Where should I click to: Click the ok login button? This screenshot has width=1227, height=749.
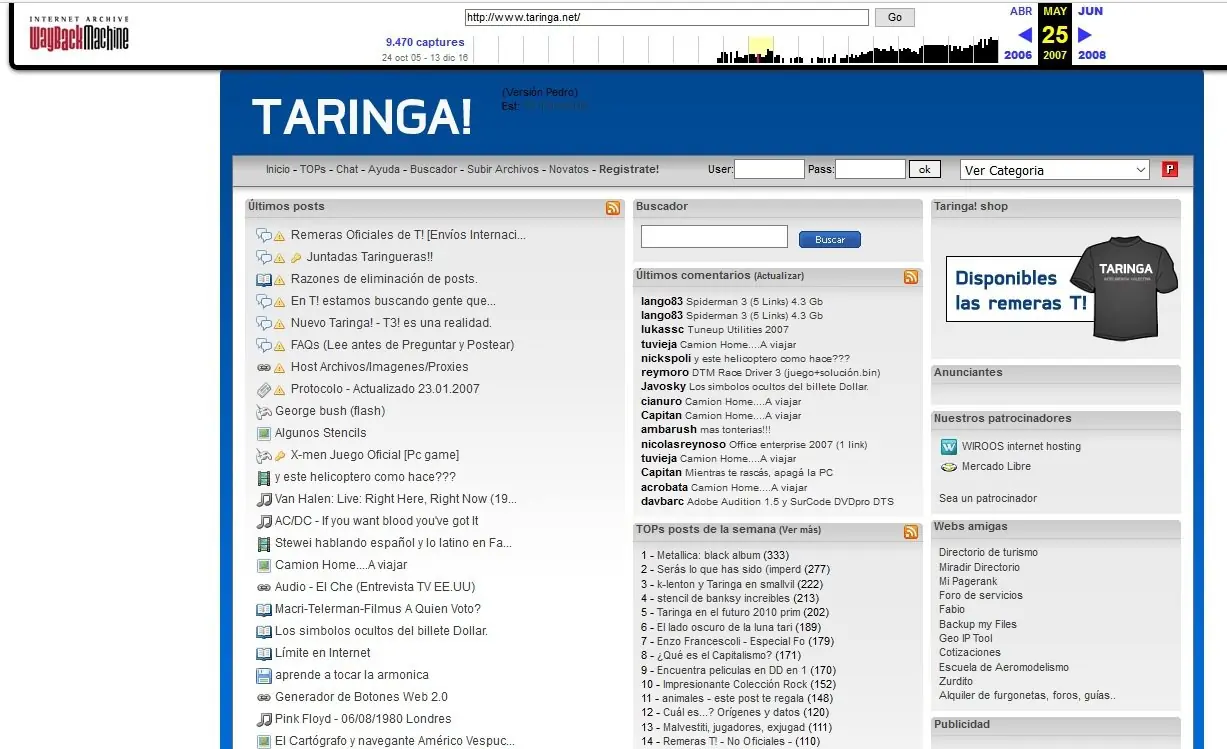click(925, 170)
